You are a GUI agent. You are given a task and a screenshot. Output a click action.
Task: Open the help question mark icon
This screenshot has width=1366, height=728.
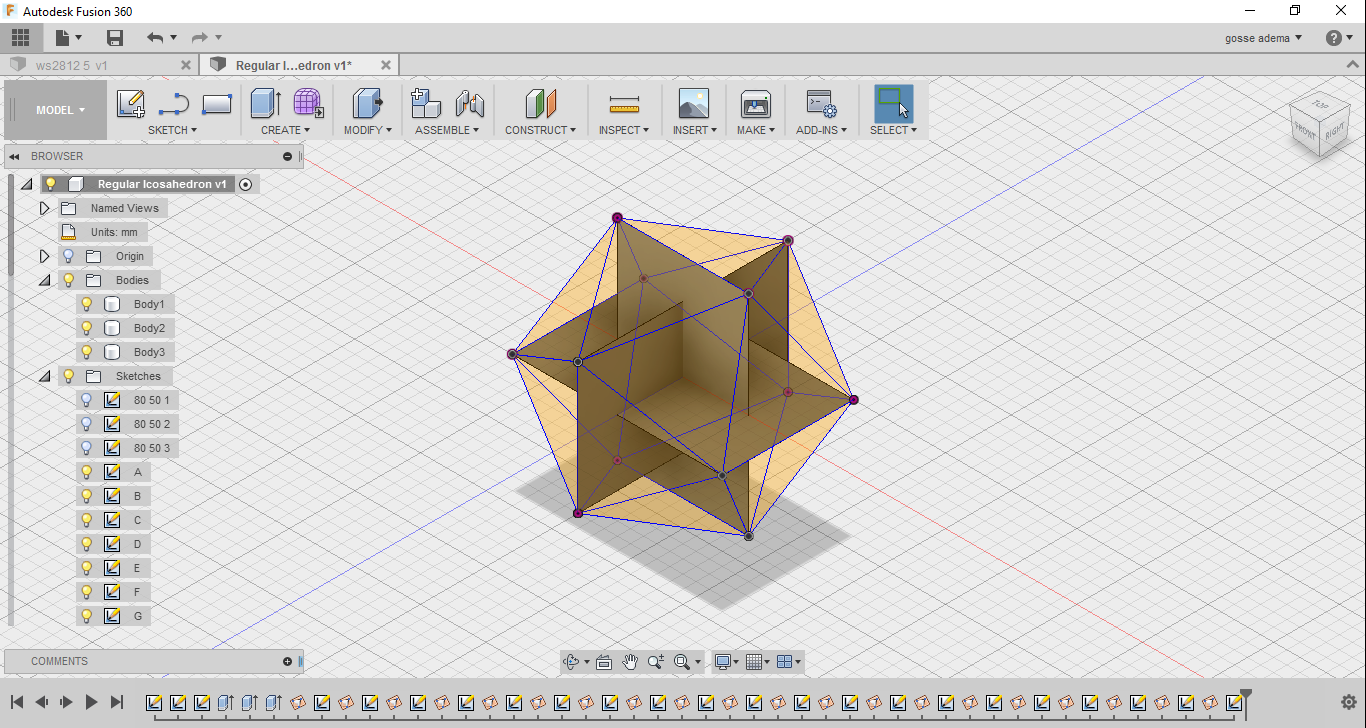pyautogui.click(x=1334, y=38)
